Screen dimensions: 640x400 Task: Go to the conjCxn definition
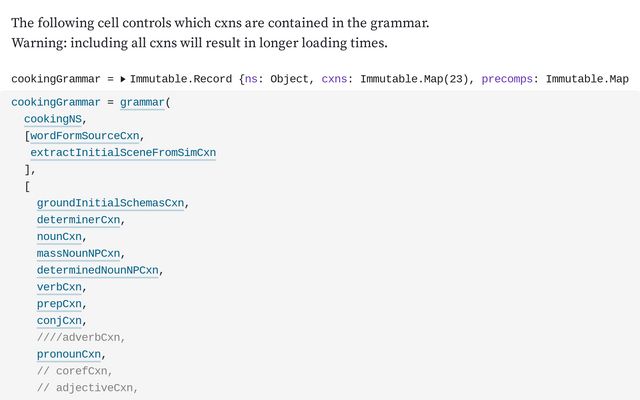pos(60,321)
